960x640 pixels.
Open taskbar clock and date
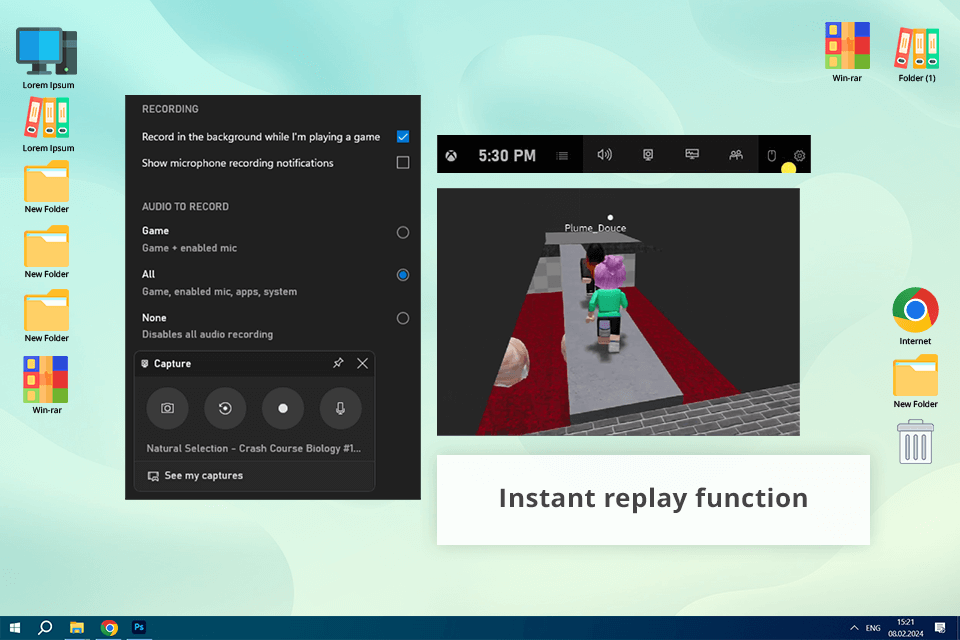click(906, 628)
